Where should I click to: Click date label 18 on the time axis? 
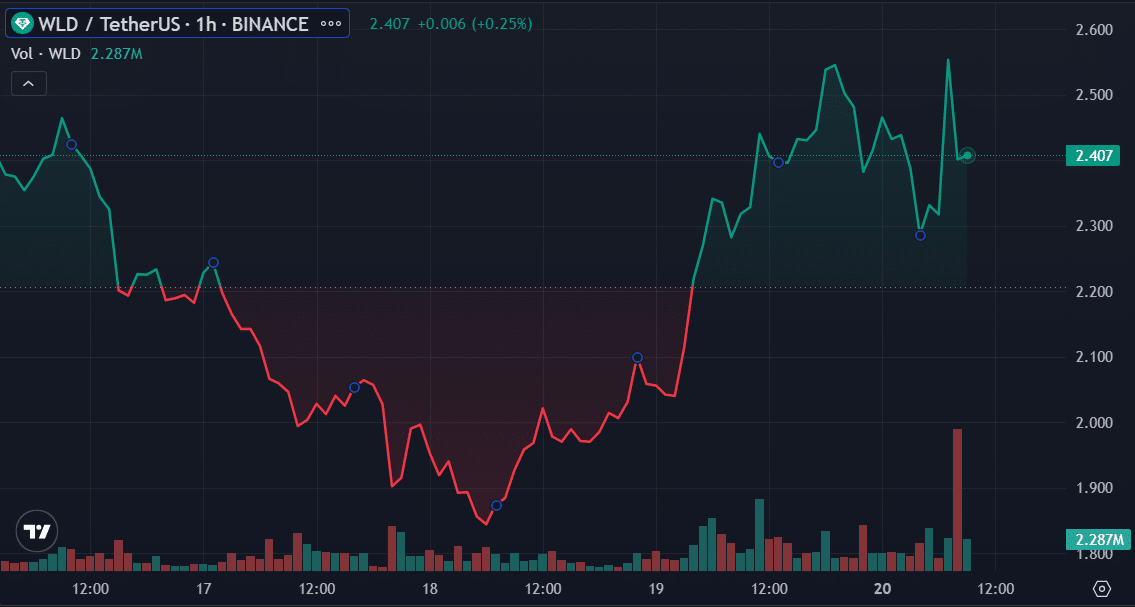430,589
